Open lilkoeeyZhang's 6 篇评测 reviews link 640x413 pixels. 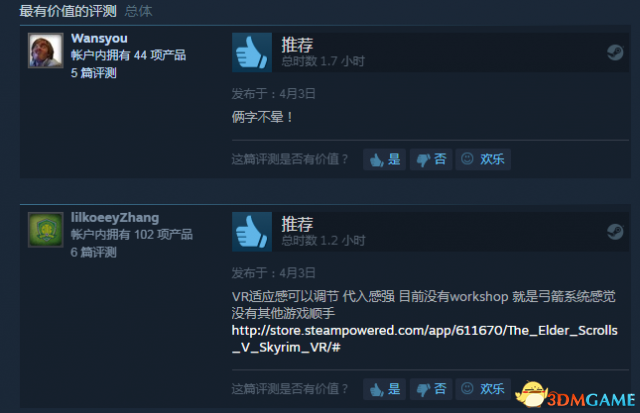(x=93, y=252)
